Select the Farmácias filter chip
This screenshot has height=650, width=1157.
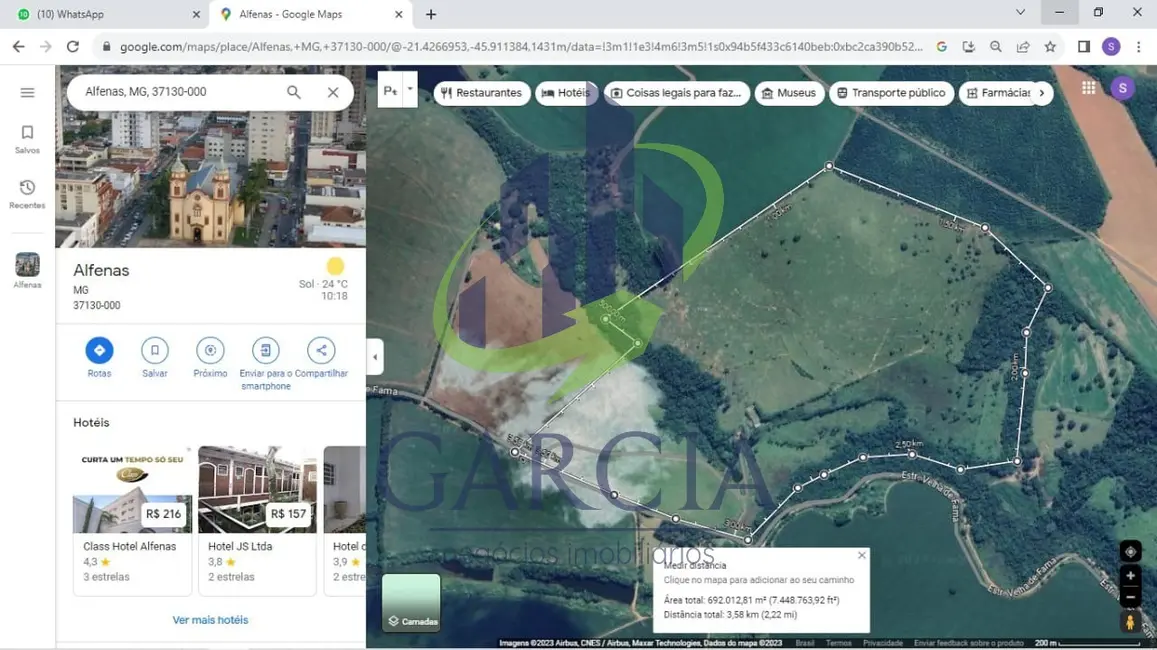click(998, 93)
